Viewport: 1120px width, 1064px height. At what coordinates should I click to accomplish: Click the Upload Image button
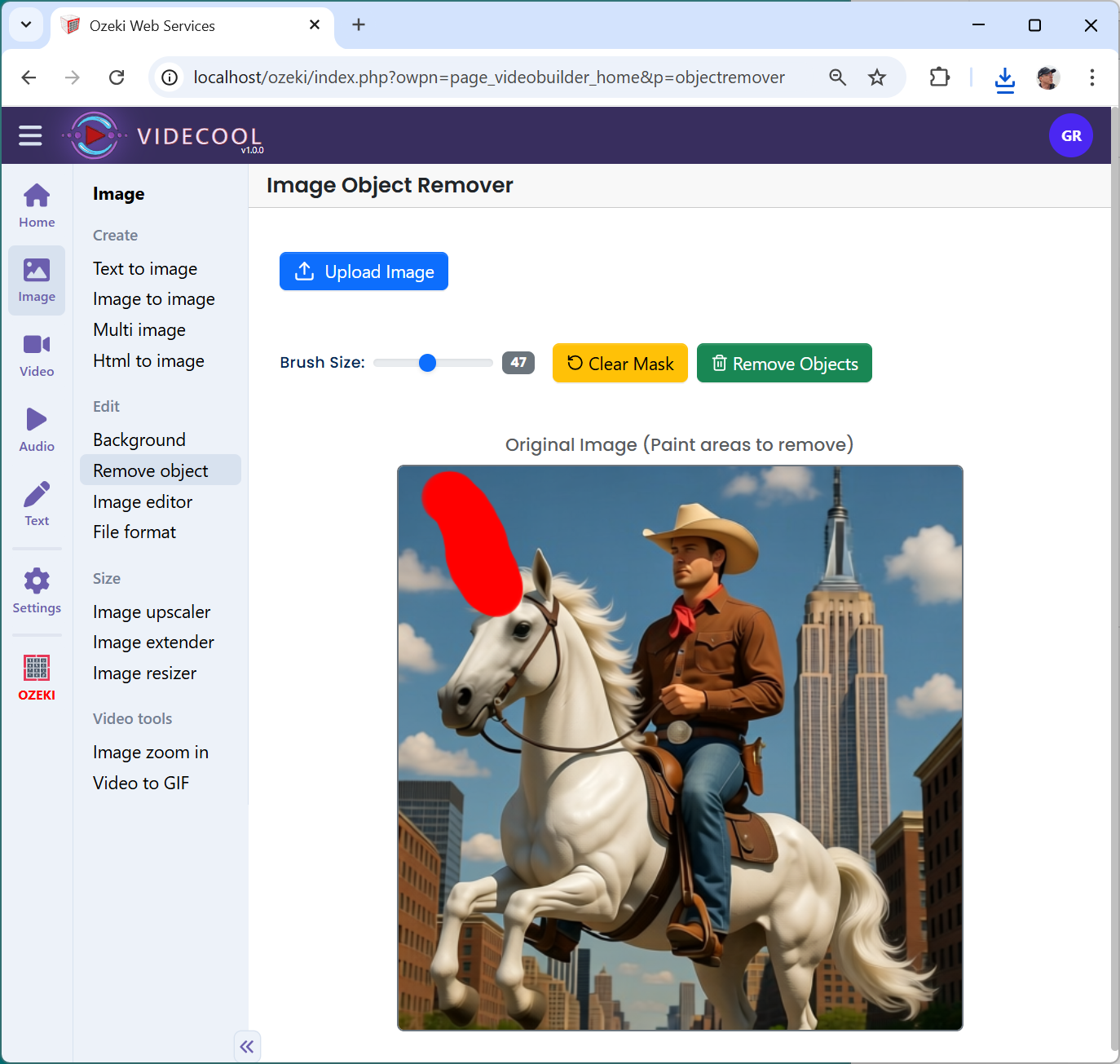[364, 272]
